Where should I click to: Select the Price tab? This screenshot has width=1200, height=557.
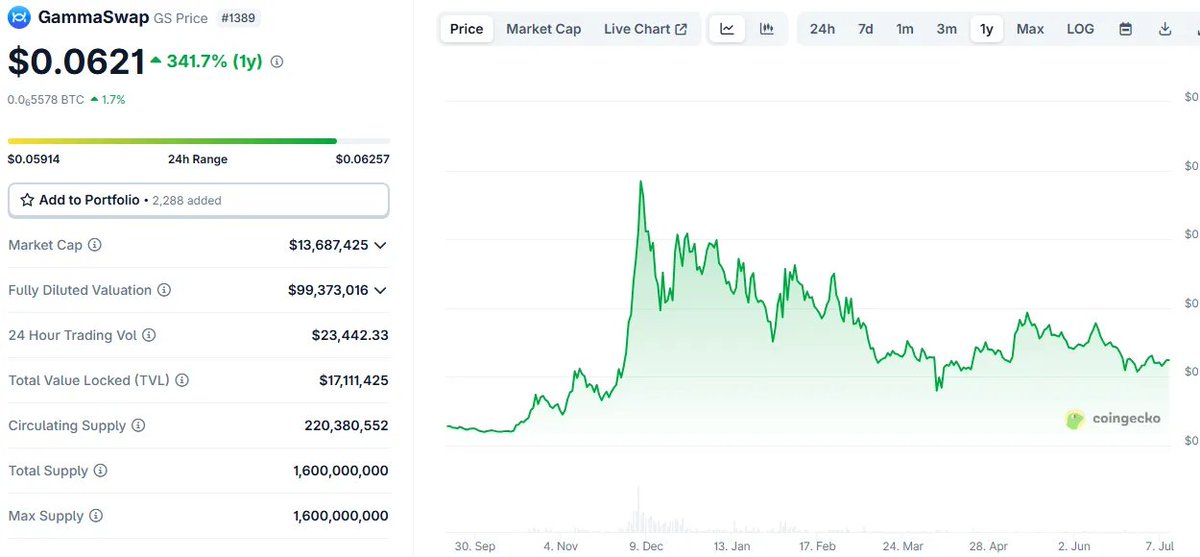(x=467, y=29)
